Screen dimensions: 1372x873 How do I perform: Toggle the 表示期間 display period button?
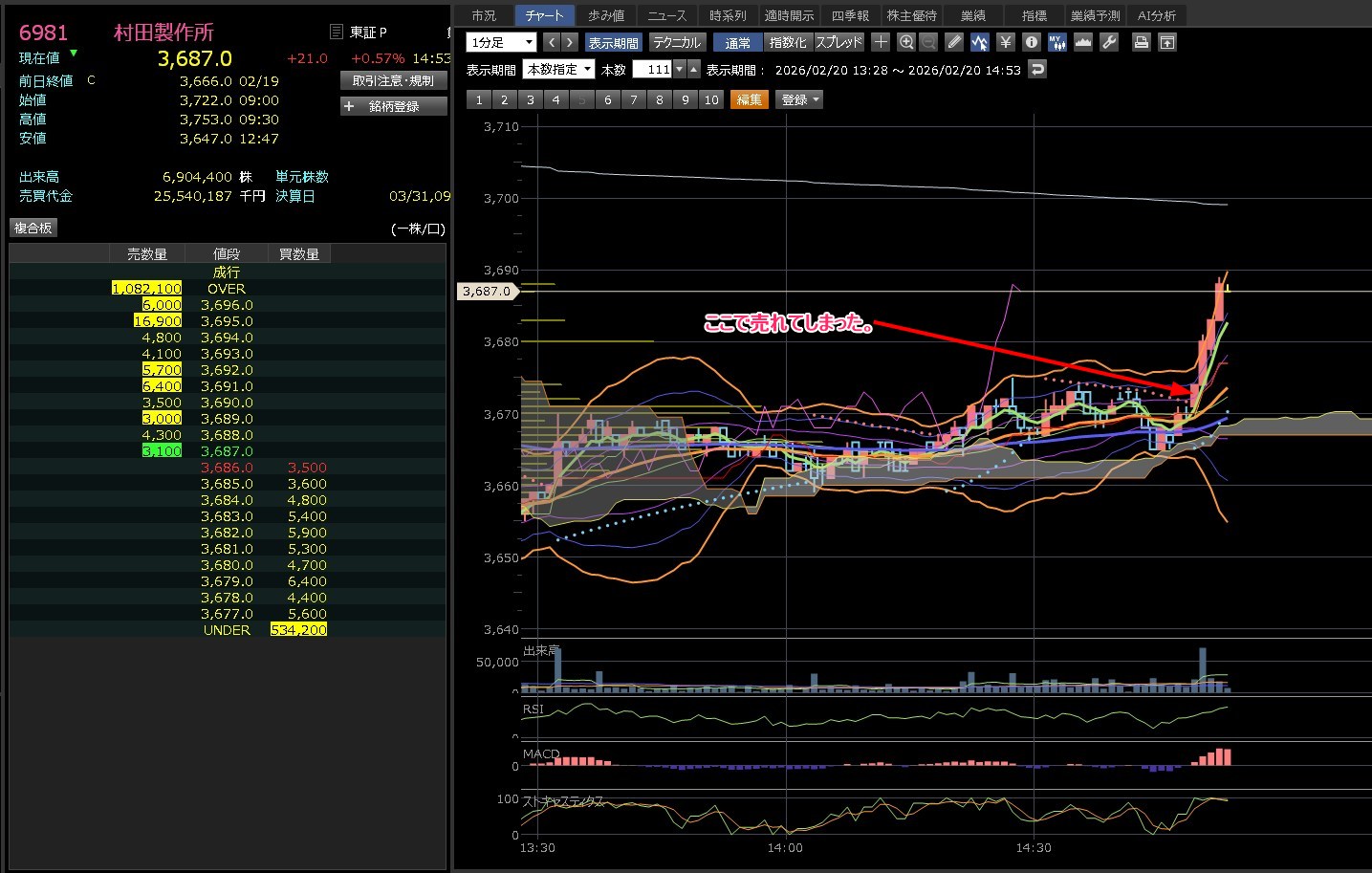tap(613, 42)
